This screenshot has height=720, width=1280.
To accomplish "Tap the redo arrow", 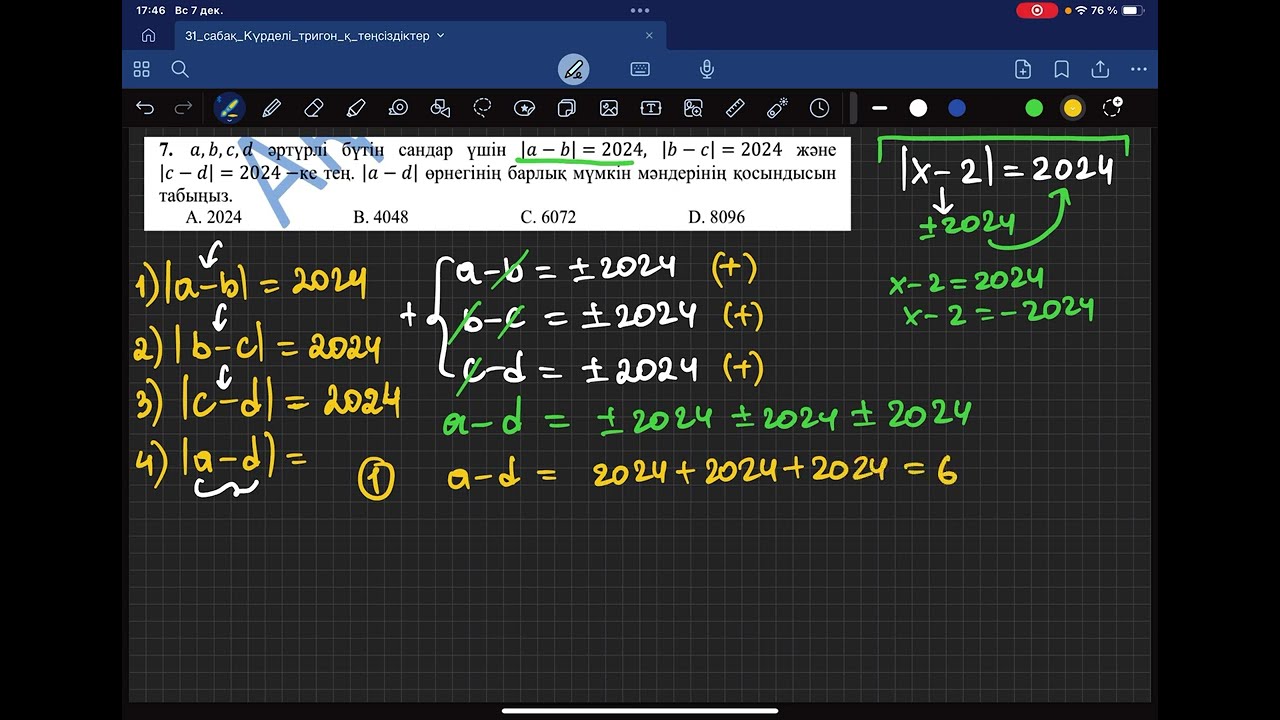I will coord(183,108).
